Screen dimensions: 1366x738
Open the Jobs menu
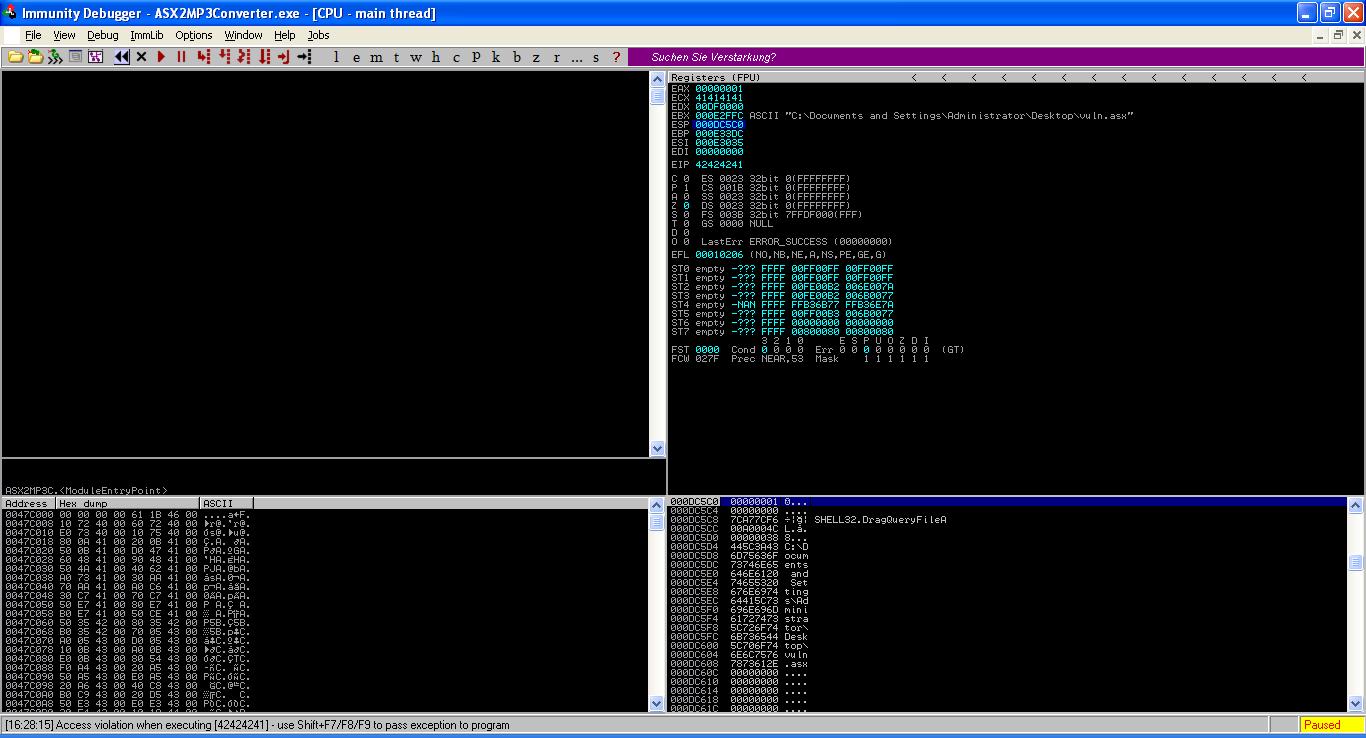pyautogui.click(x=318, y=35)
